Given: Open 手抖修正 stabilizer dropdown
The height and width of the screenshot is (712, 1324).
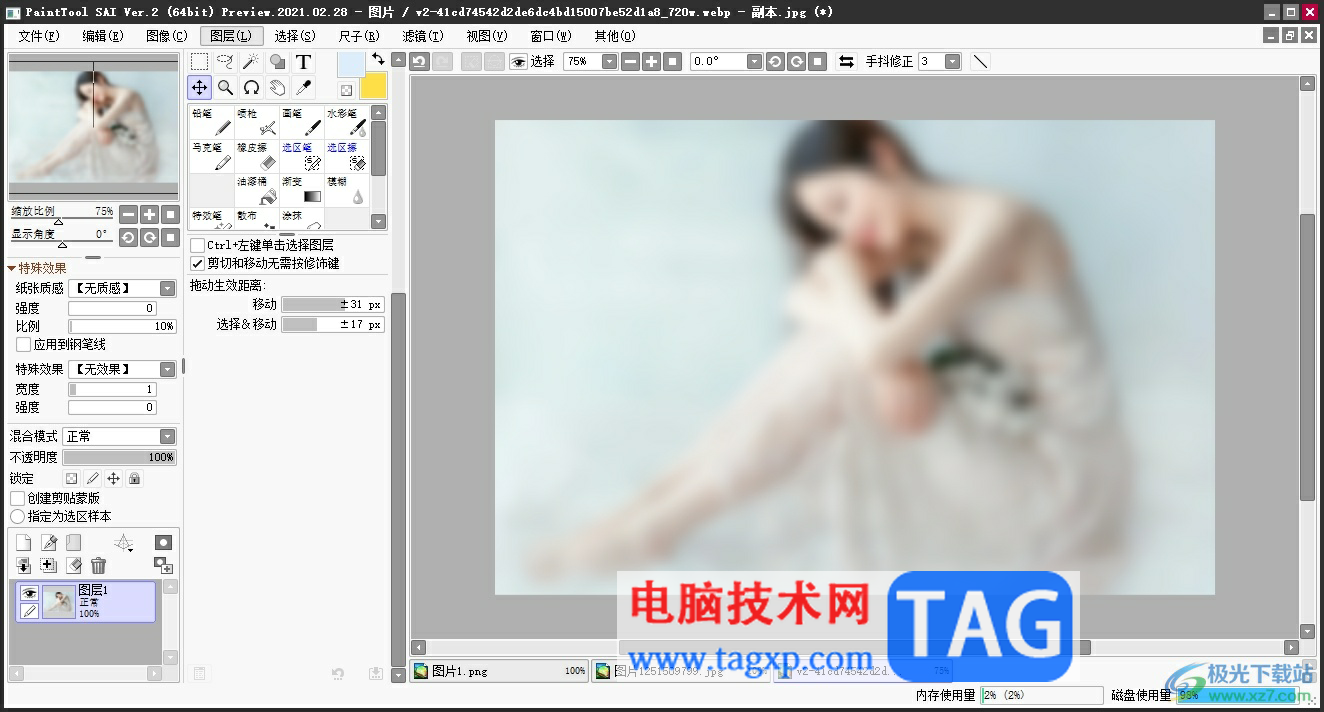Looking at the screenshot, I should pyautogui.click(x=952, y=61).
